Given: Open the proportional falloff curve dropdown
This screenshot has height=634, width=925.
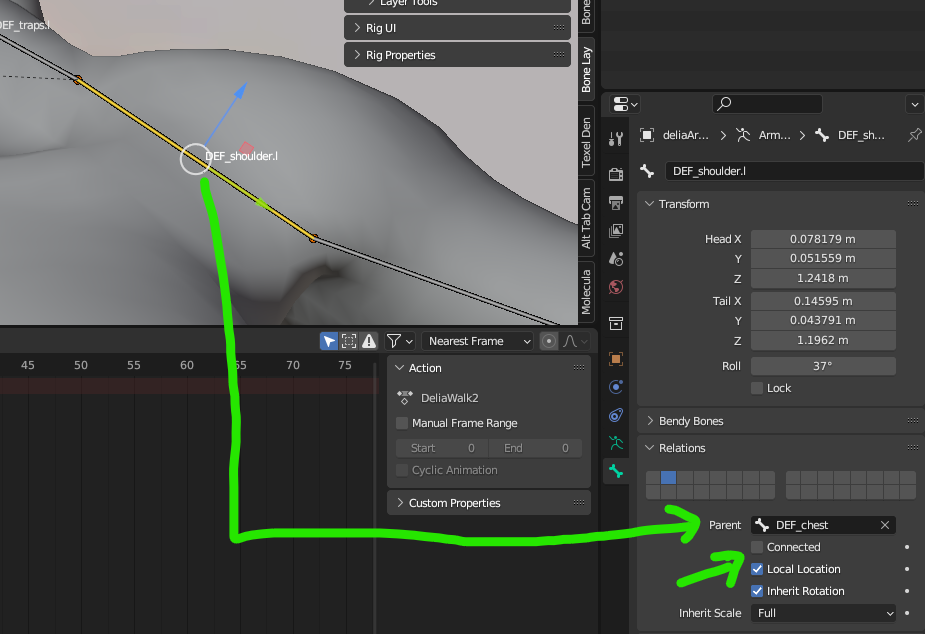Looking at the screenshot, I should pos(575,341).
